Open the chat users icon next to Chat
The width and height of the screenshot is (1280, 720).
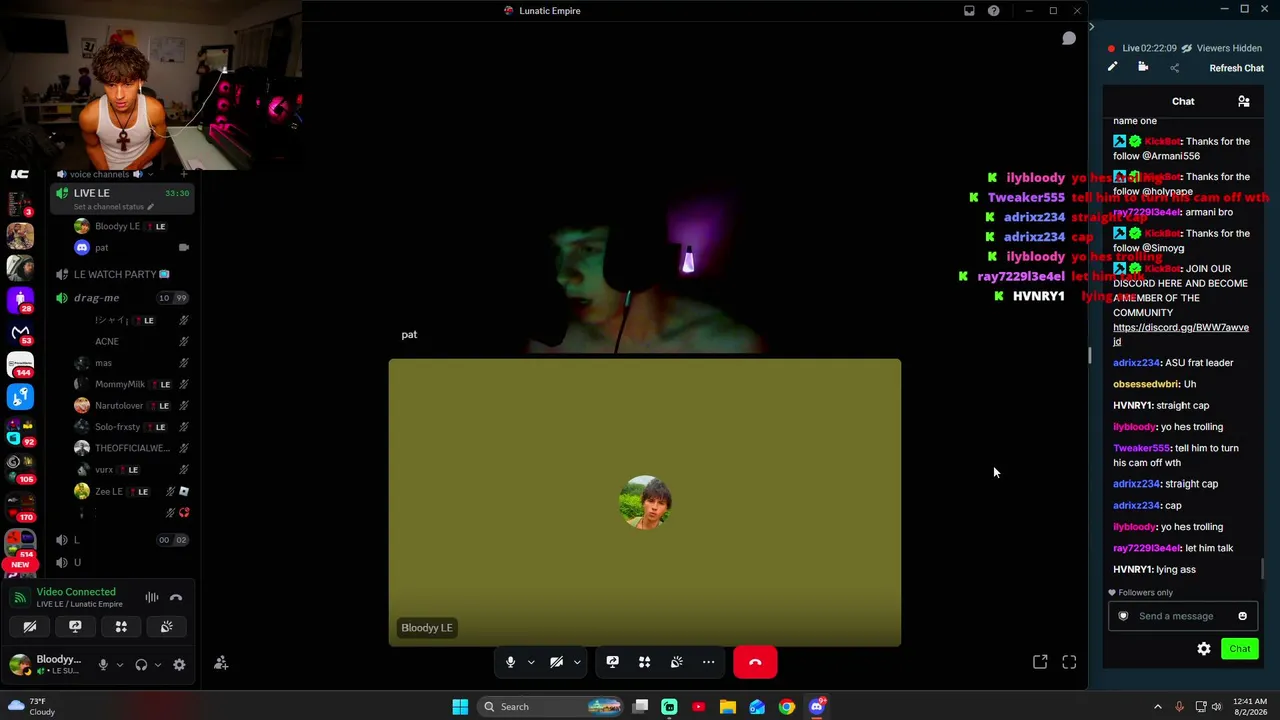point(1244,101)
